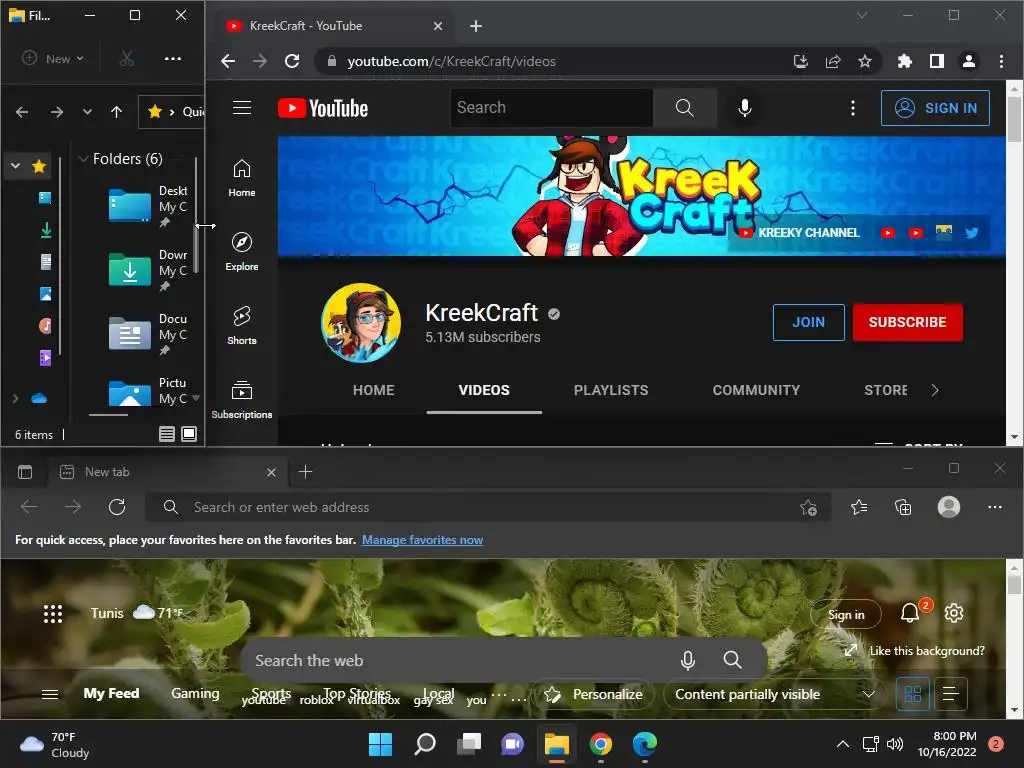The image size is (1024, 768).
Task: Open Chrome extensions puzzle icon
Action: pos(904,61)
